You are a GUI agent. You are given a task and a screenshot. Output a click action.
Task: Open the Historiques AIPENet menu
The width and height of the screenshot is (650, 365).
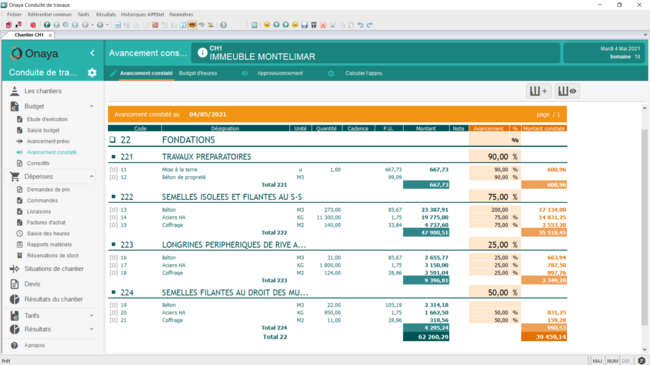pyautogui.click(x=143, y=15)
